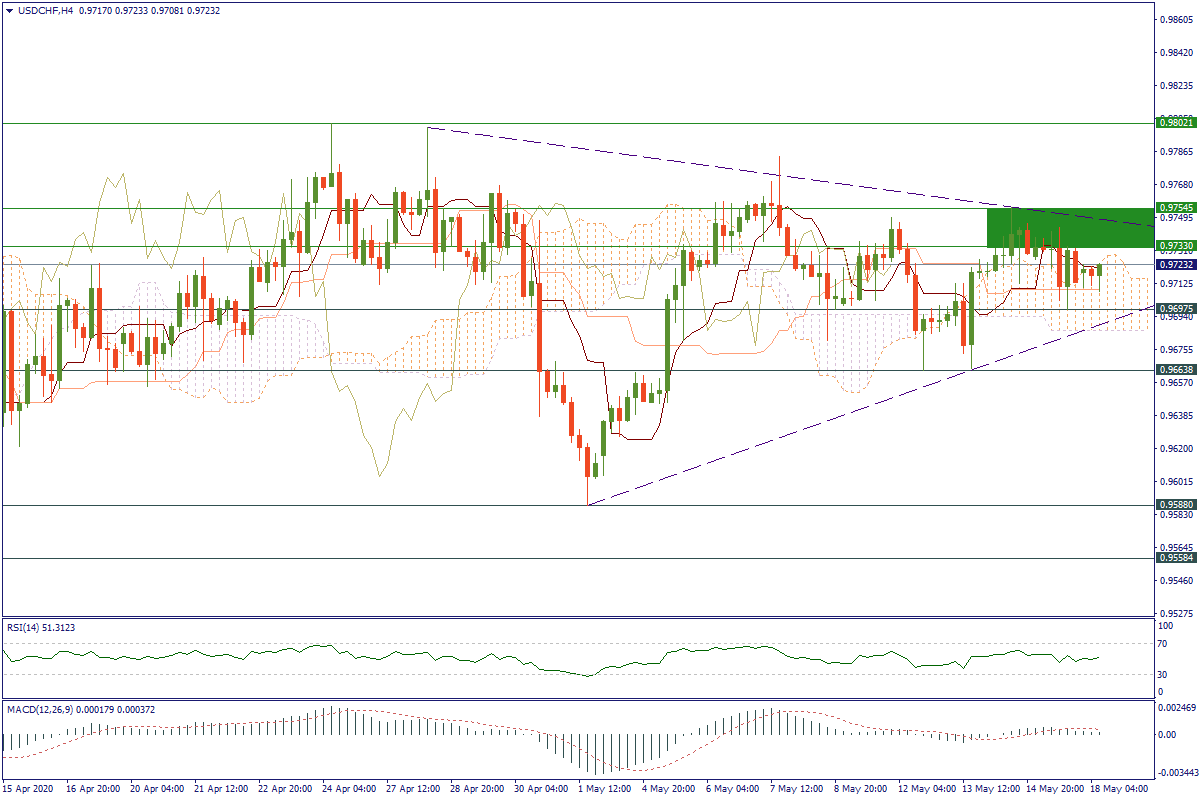This screenshot has width=1200, height=800.
Task: Select the current price tag 0.97232
Action: [x=1173, y=265]
